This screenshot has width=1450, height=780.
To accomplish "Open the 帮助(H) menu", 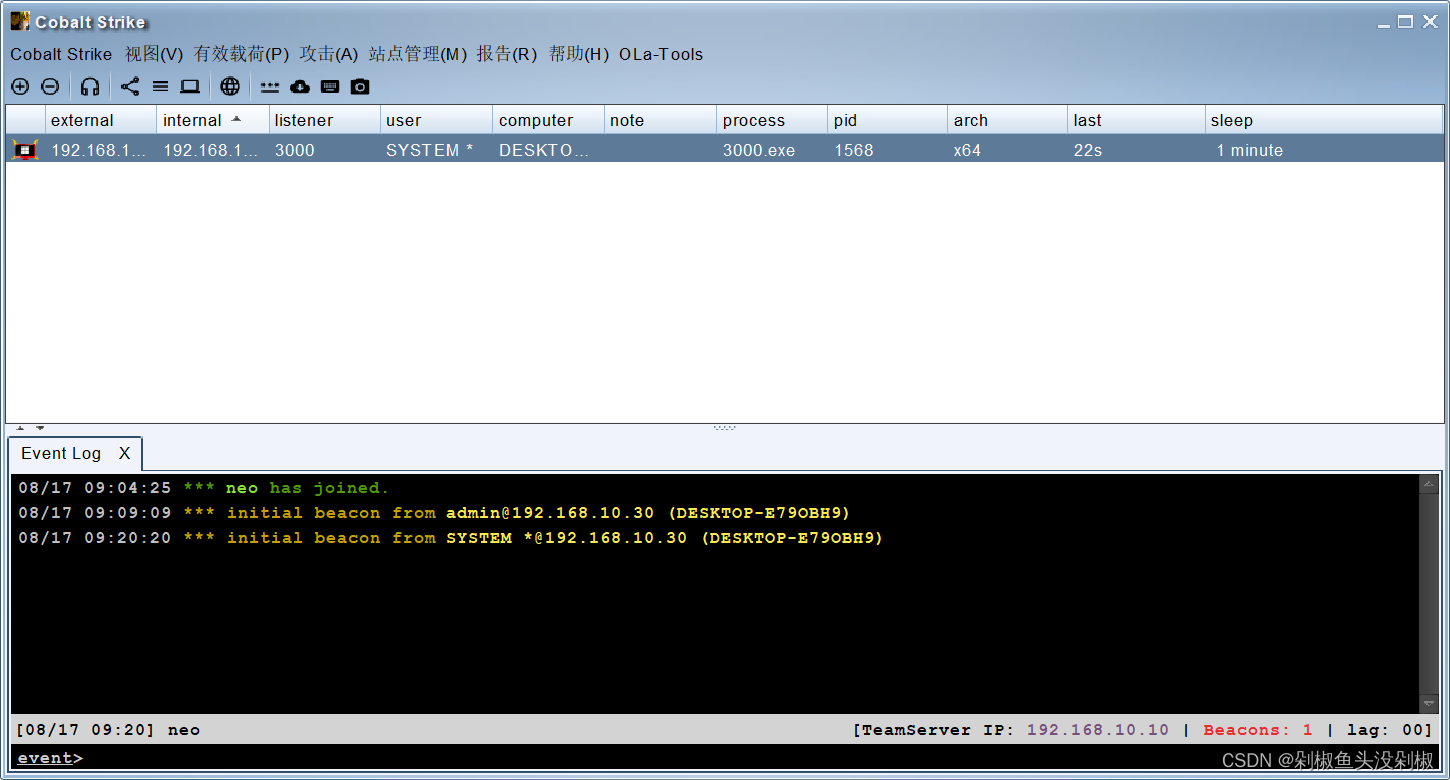I will [x=579, y=54].
